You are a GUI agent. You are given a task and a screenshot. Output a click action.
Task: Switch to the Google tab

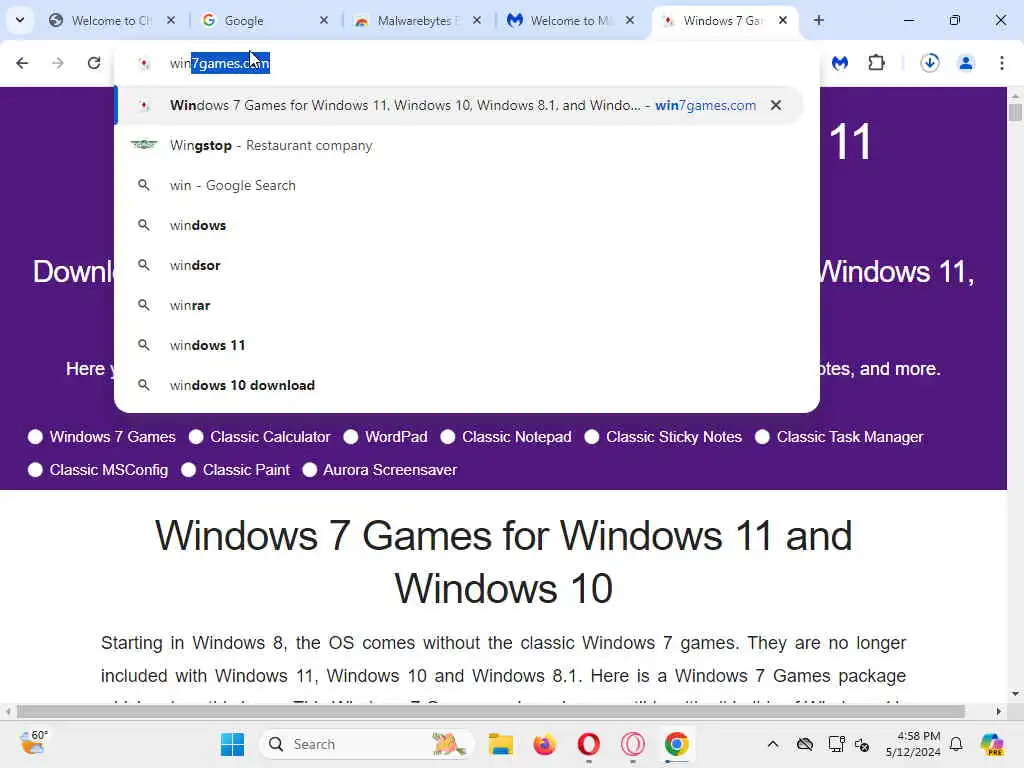tap(261, 20)
